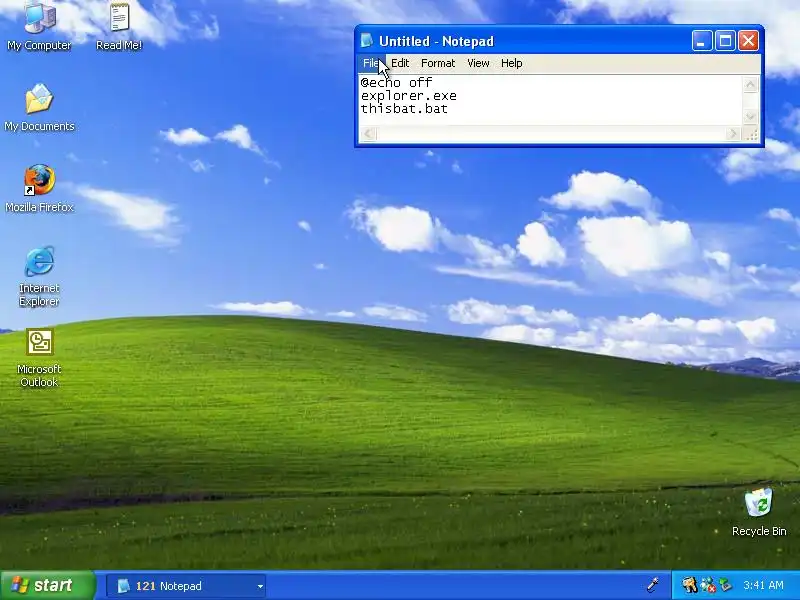
Task: Click the 3:41 AM clock in the tray
Action: (x=763, y=585)
